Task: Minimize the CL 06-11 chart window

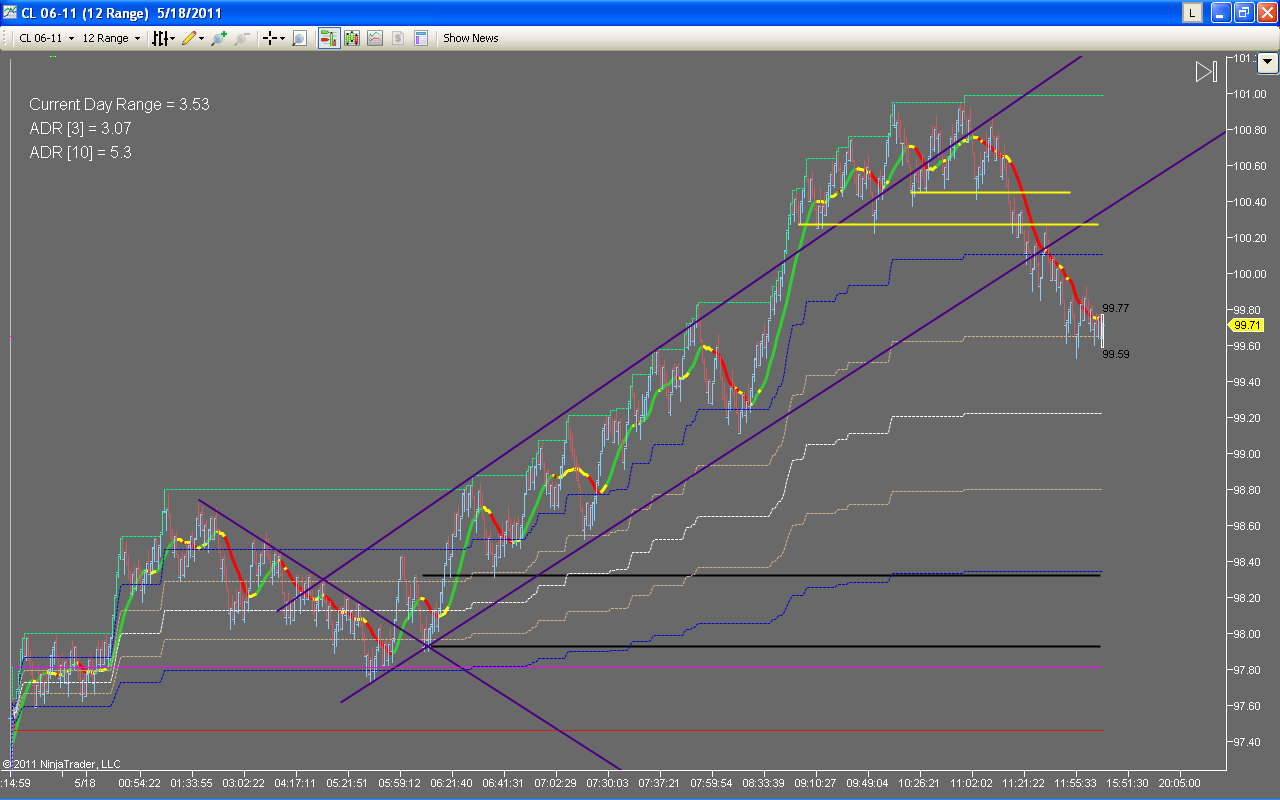Action: [1221, 13]
